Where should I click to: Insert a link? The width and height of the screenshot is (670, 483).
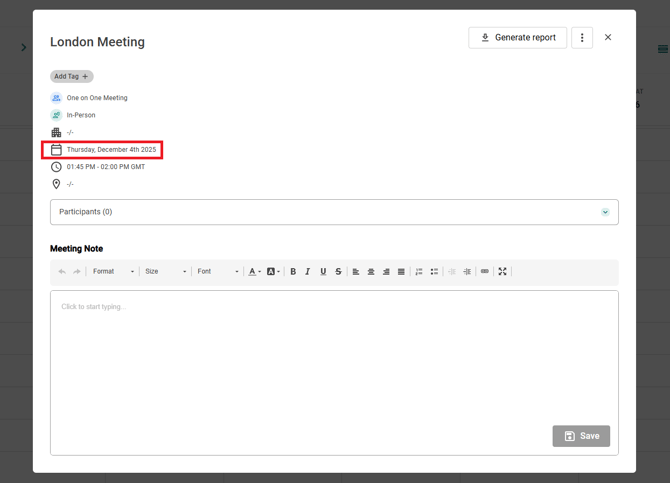[x=485, y=271]
